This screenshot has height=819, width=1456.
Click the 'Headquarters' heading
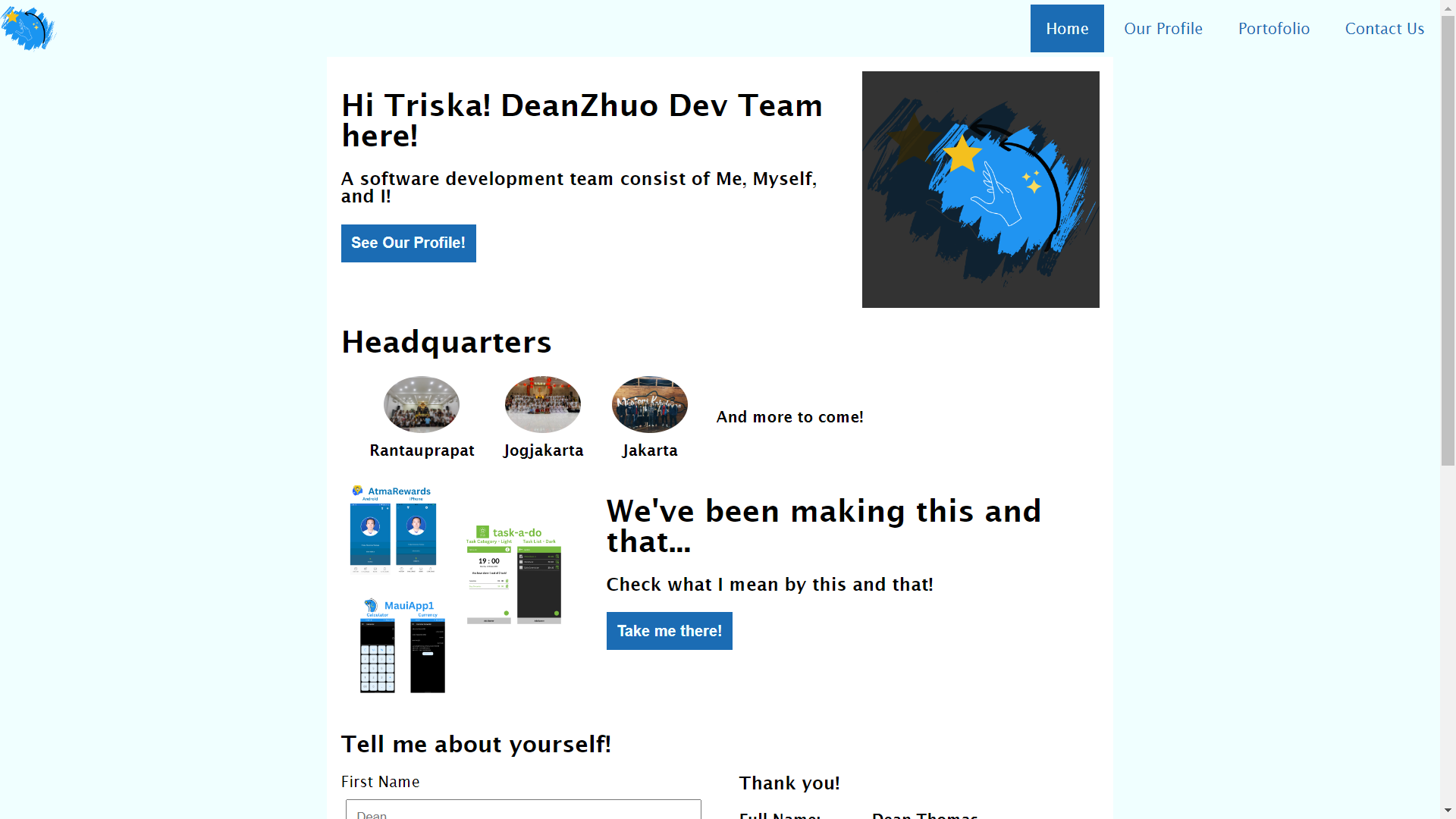[447, 342]
